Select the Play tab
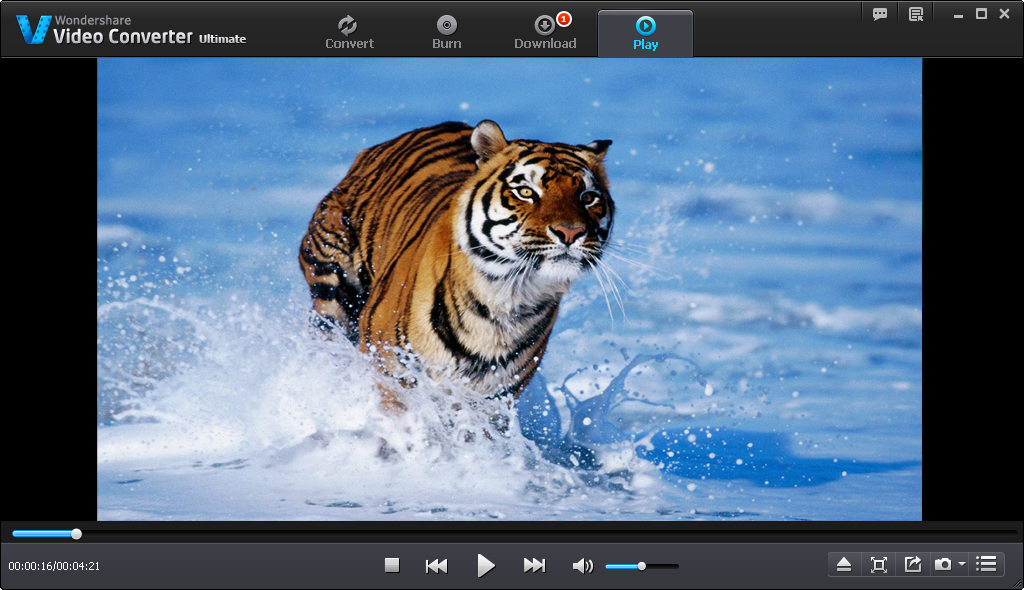Viewport: 1024px width, 590px height. [645, 32]
